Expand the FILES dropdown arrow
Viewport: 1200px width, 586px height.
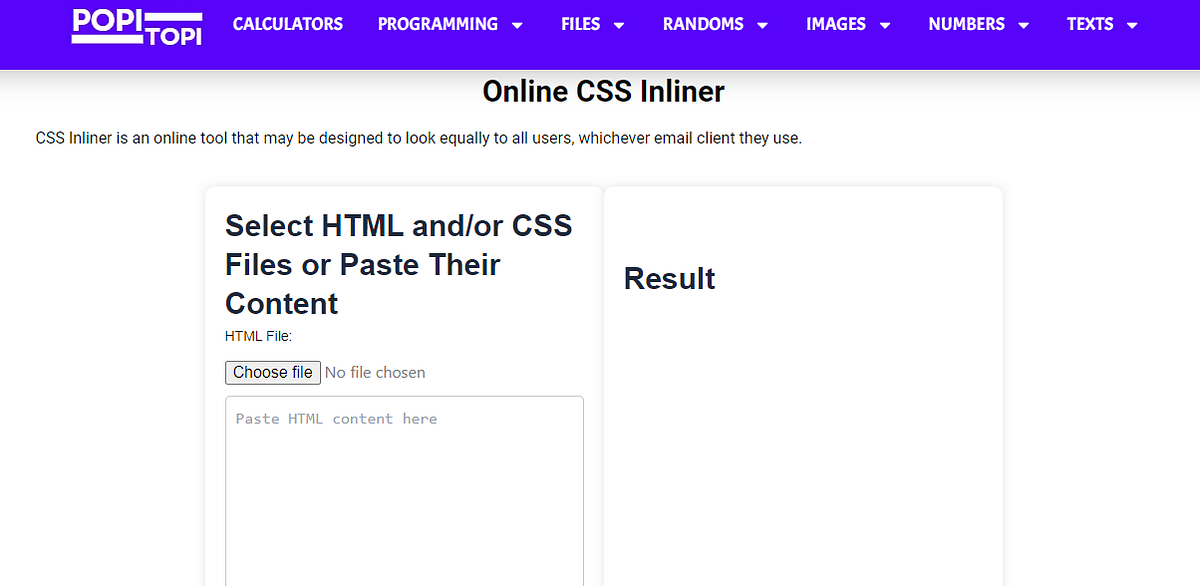622,24
